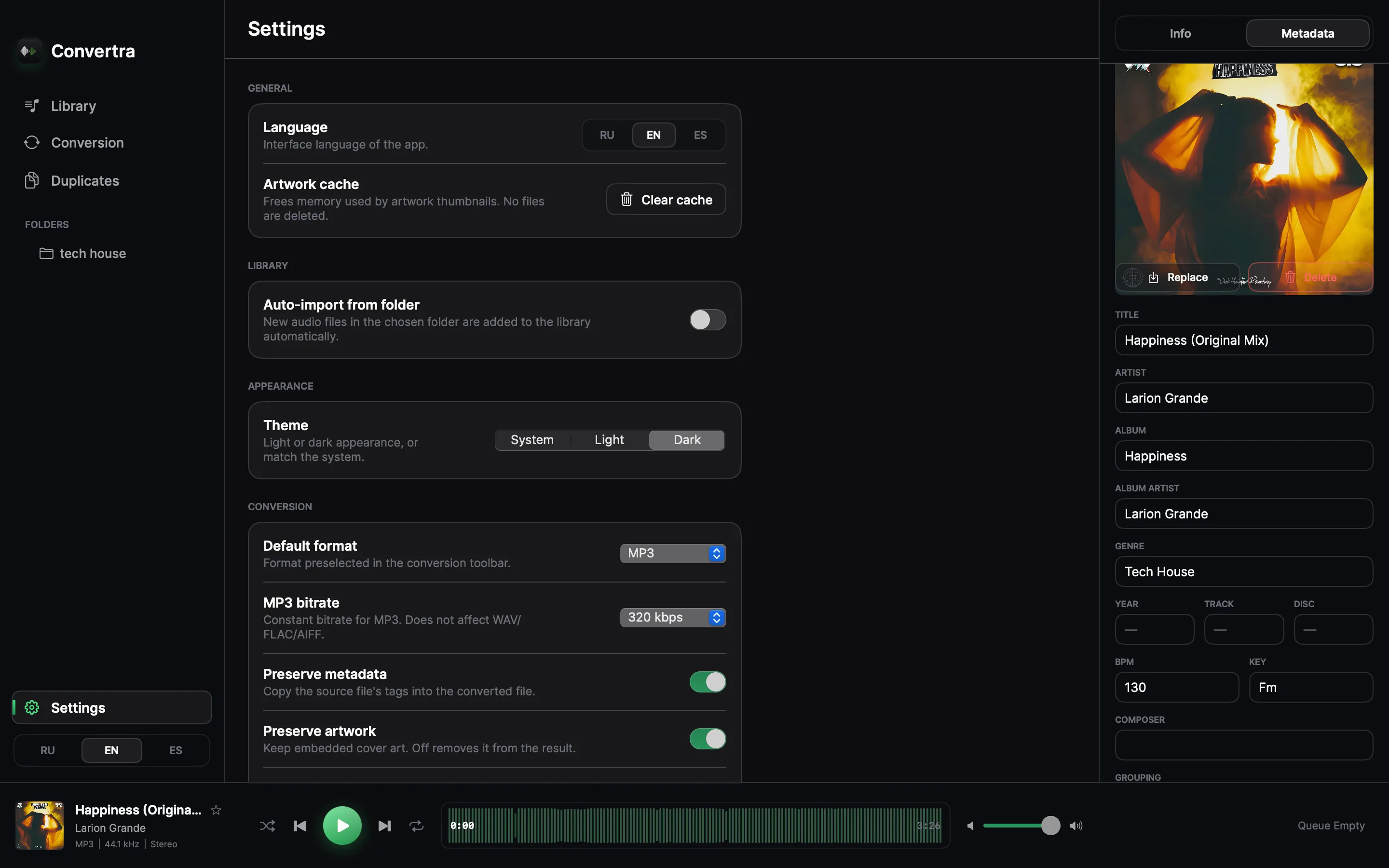Select Dark theme
The image size is (1389, 868).
(687, 440)
